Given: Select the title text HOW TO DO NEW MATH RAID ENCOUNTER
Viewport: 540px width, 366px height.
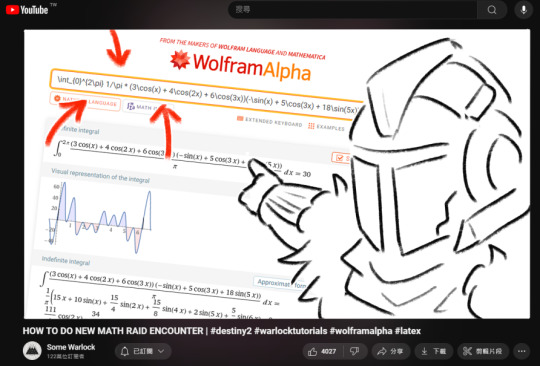Looking at the screenshot, I should pyautogui.click(x=113, y=331).
